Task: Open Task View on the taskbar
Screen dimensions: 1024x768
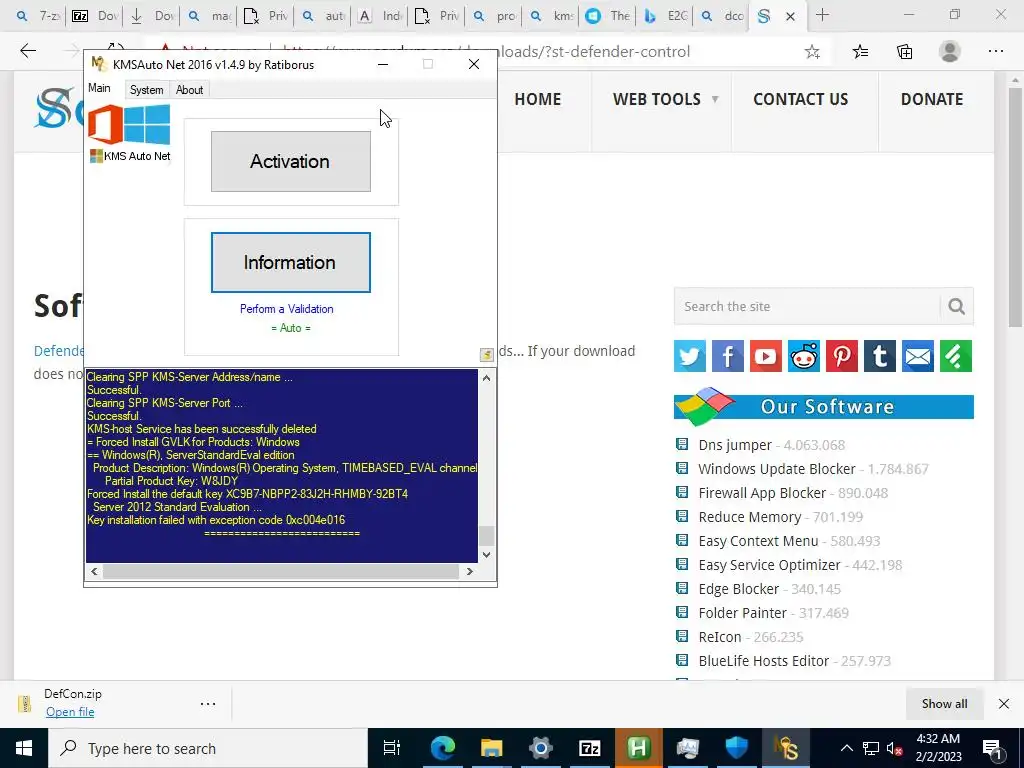Action: [391, 748]
